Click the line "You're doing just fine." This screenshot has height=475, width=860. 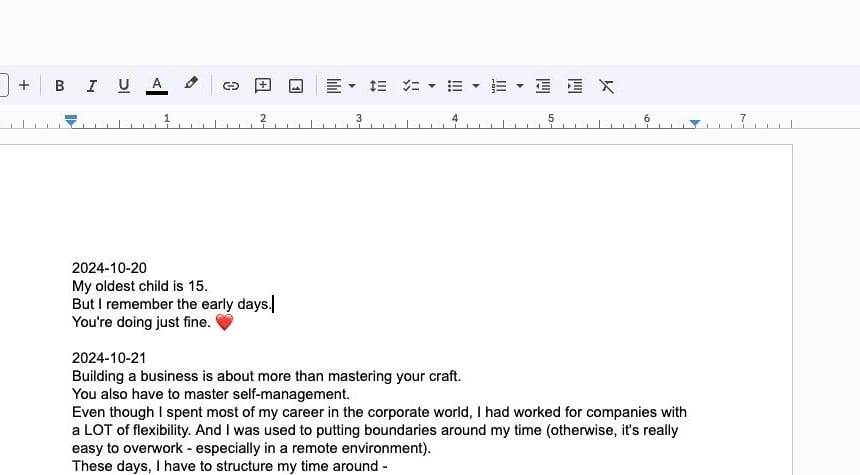tap(142, 323)
